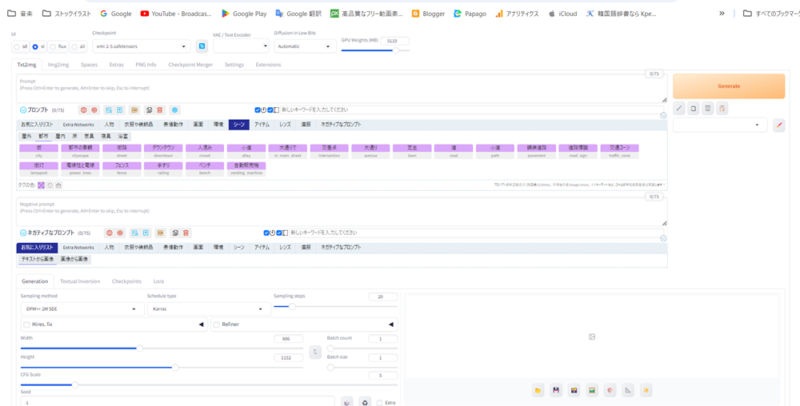Screen dimensions: 800x406
Task: Click into the Prompt text area
Action: [x=341, y=89]
